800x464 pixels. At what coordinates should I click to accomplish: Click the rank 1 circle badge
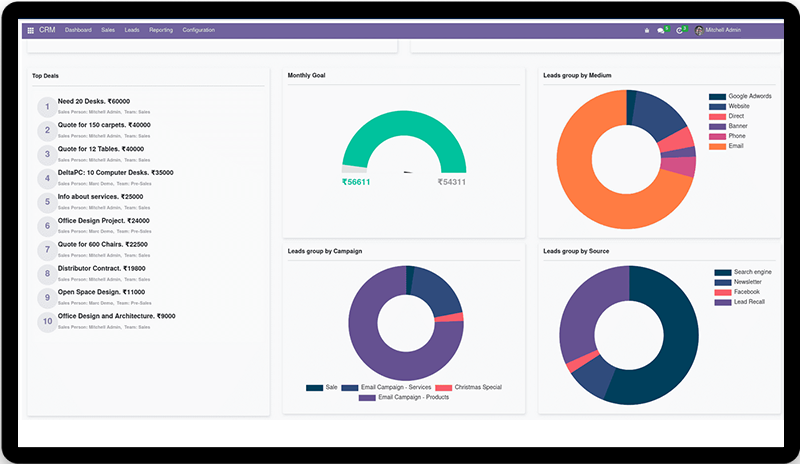click(46, 106)
